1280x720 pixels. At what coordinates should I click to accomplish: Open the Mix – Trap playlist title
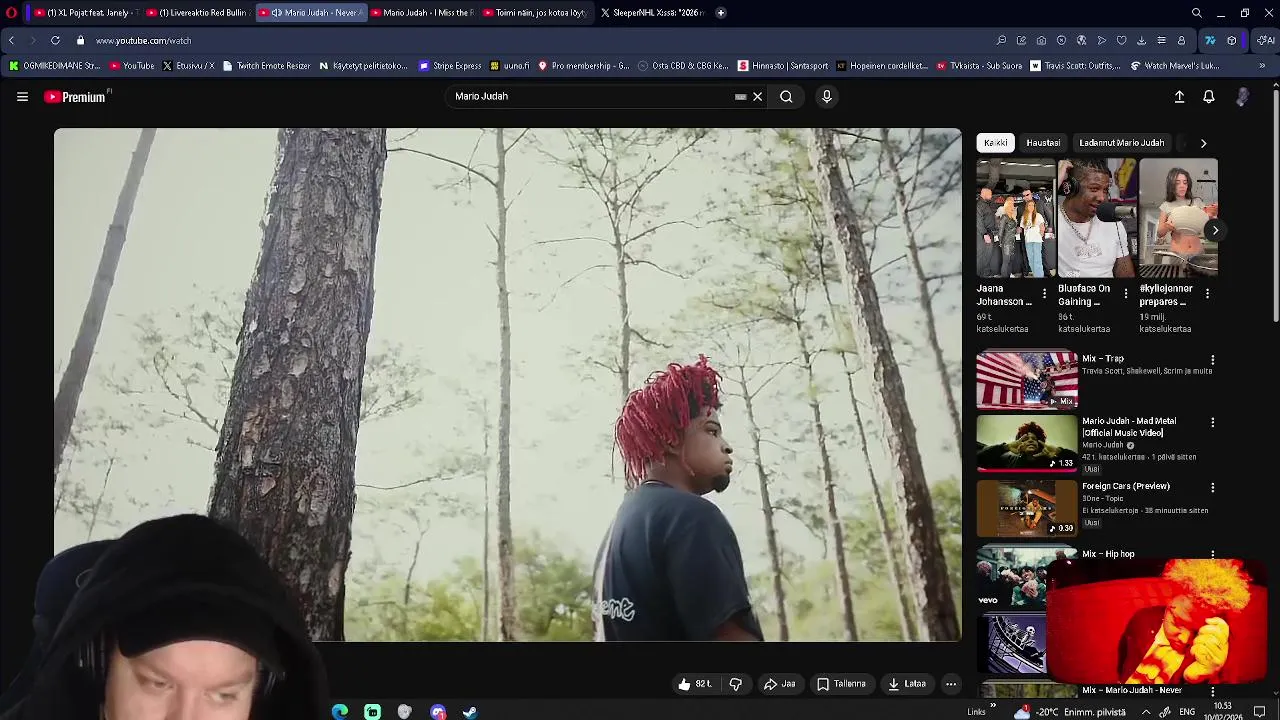tap(1103, 359)
